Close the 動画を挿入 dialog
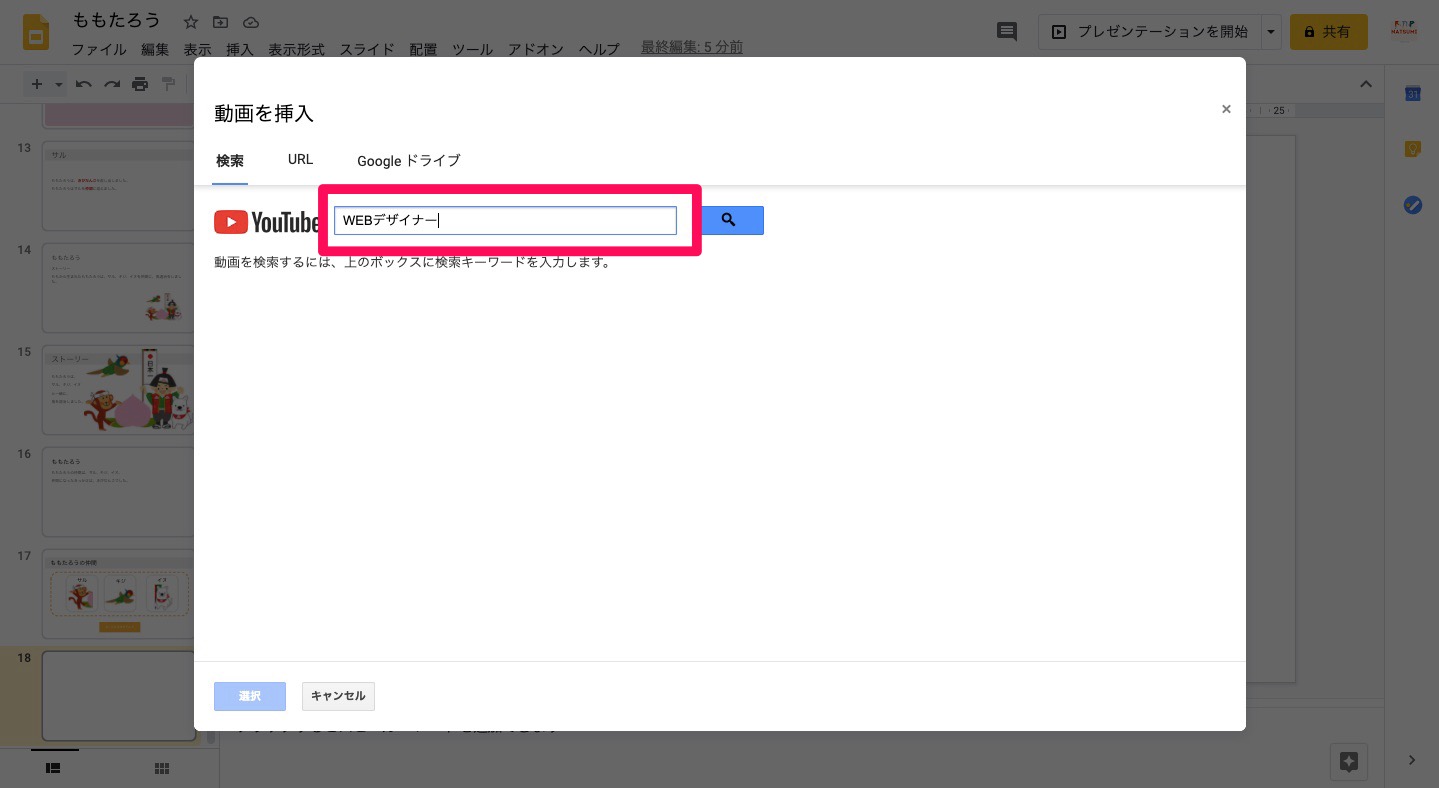1439x788 pixels. click(1226, 109)
